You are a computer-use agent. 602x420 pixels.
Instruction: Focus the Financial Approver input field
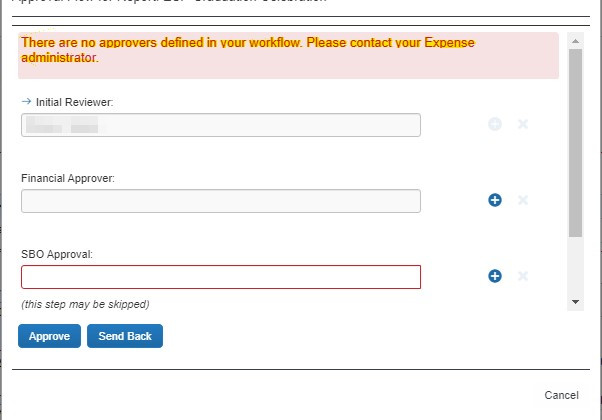[x=220, y=201]
